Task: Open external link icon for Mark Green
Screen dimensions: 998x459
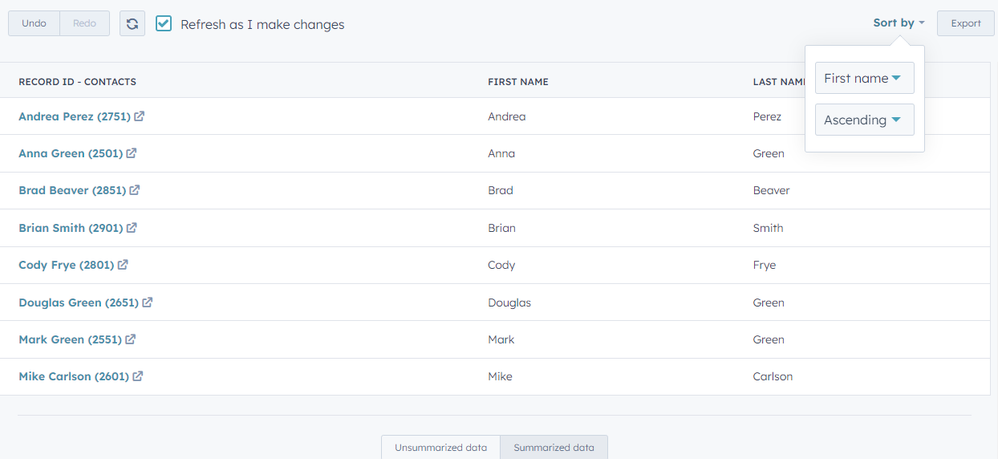Action: tap(130, 340)
